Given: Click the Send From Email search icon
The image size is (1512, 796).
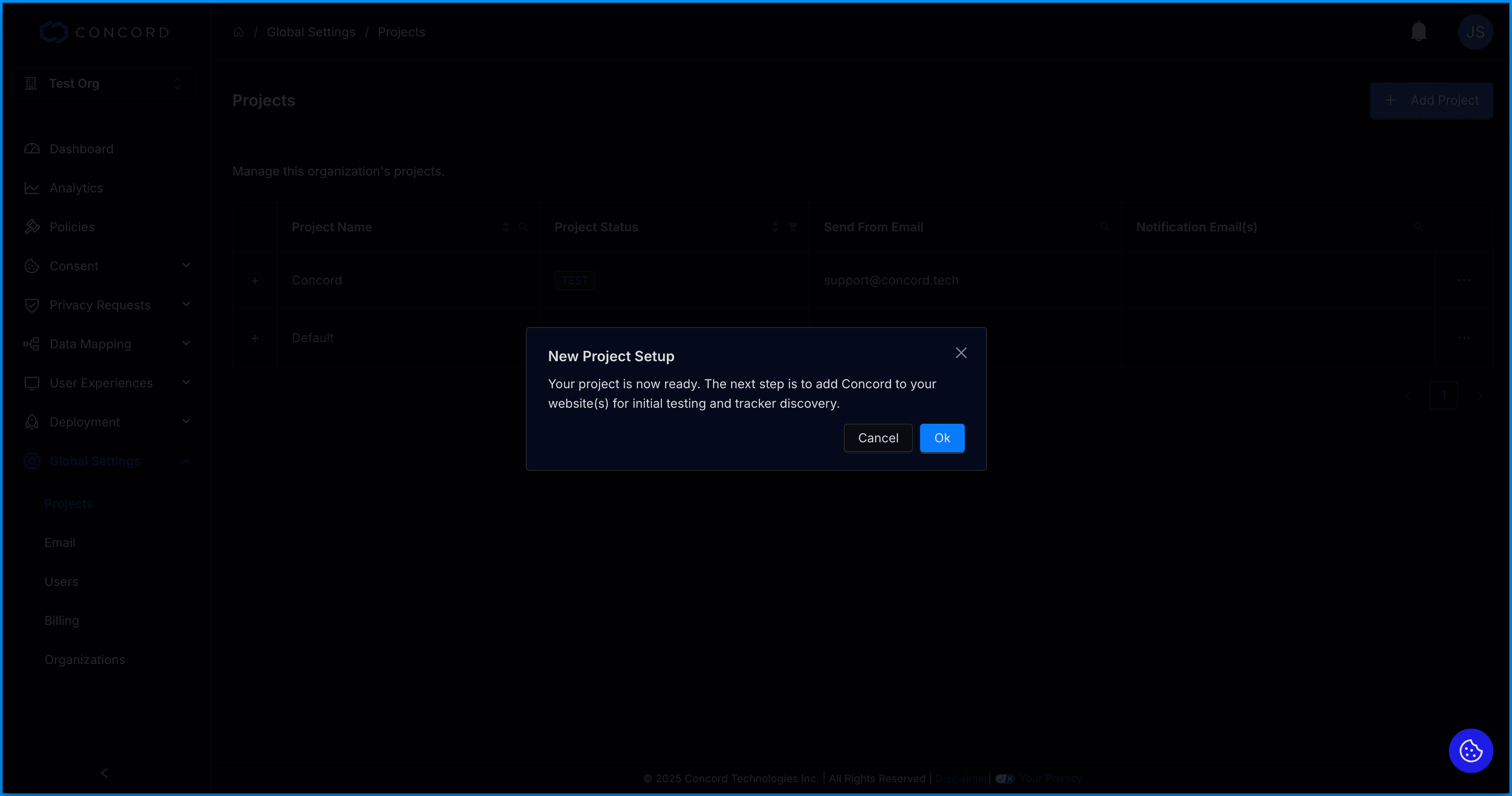Looking at the screenshot, I should pos(1105,227).
